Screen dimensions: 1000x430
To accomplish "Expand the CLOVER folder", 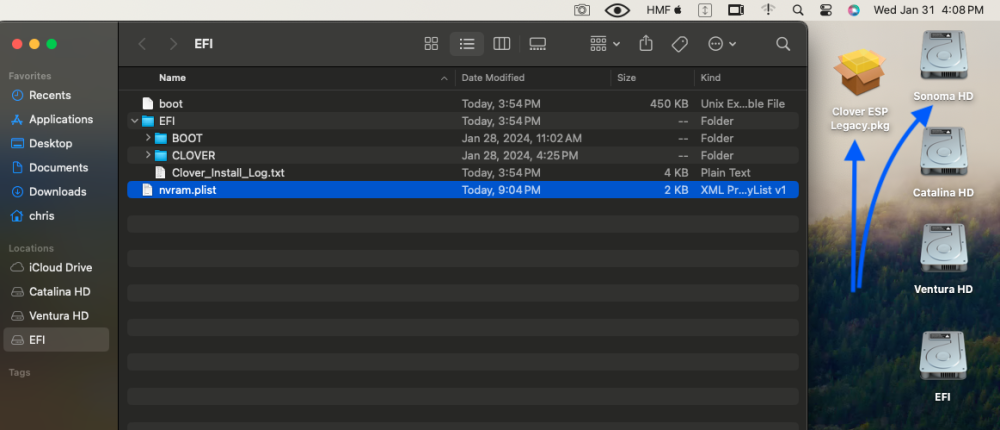I will [148, 155].
